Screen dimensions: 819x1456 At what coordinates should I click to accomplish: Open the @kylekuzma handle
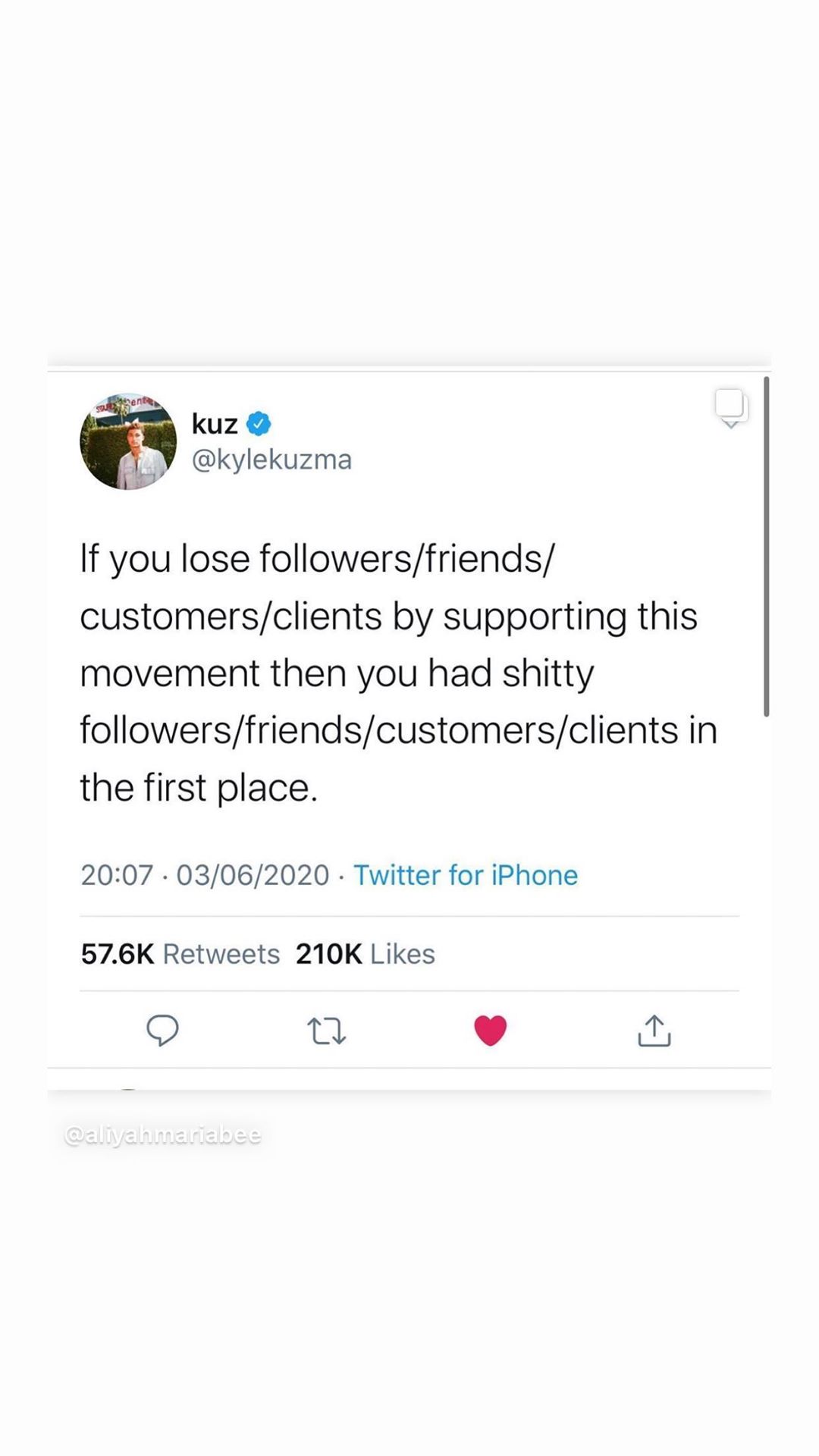point(271,460)
